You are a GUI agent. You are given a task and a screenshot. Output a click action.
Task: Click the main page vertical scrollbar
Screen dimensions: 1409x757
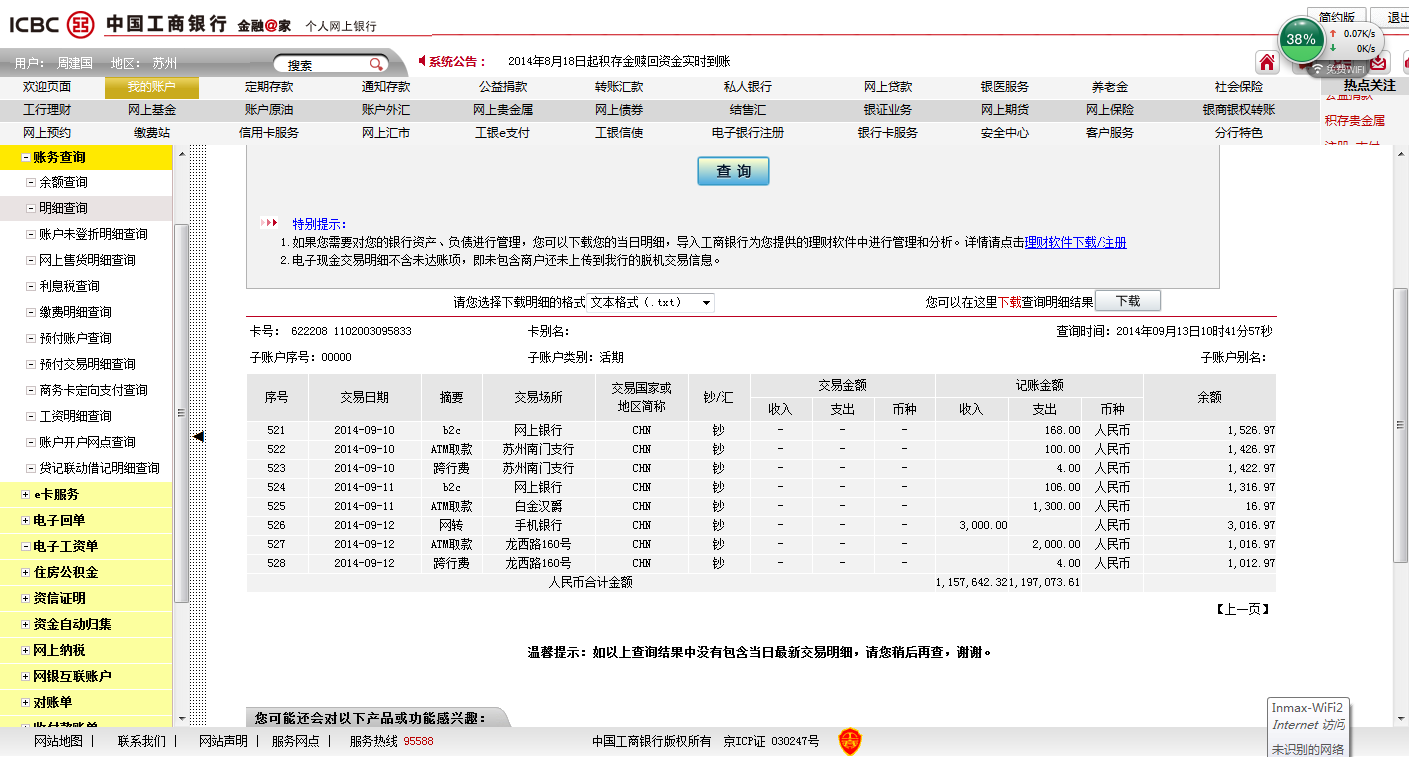pos(1400,400)
